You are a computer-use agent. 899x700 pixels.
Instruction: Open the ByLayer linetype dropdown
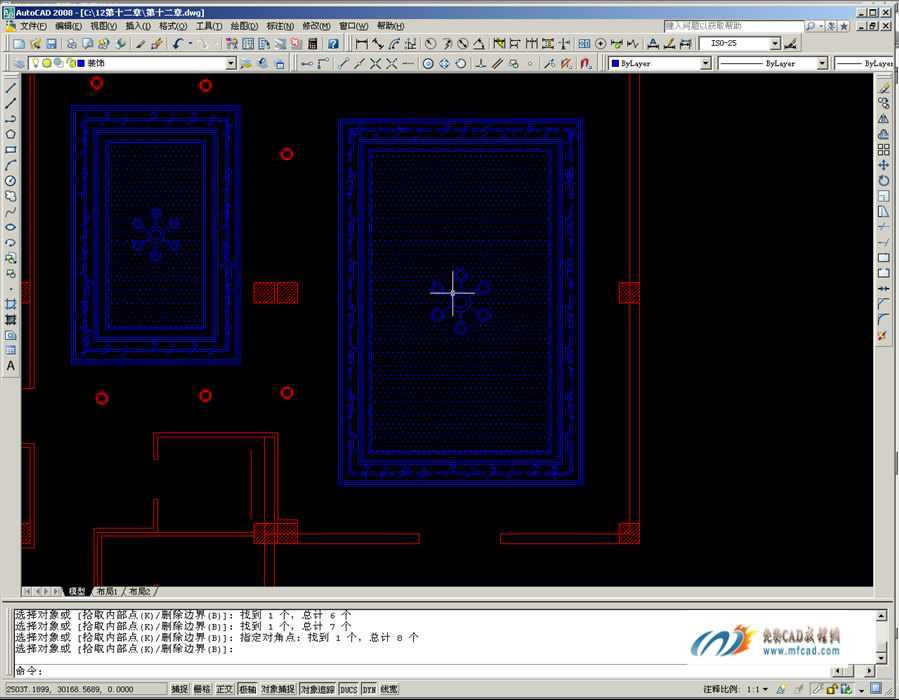[x=822, y=64]
